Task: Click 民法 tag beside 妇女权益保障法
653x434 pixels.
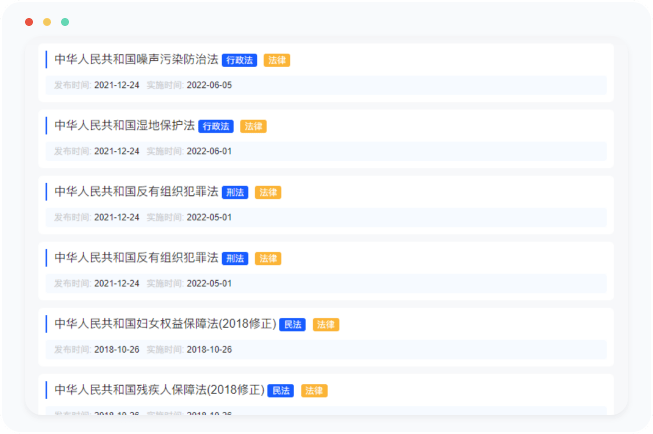Action: (292, 324)
